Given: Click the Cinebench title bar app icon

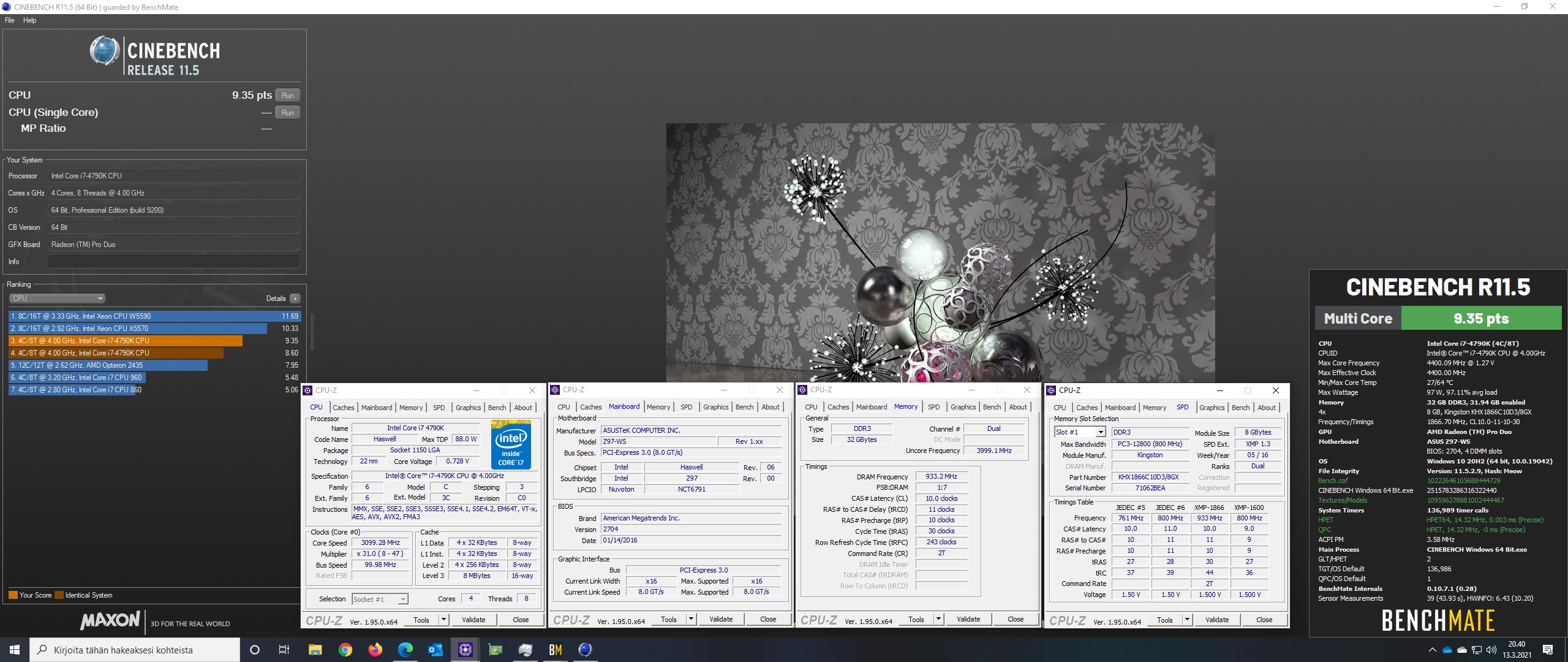Looking at the screenshot, I should coord(7,7).
